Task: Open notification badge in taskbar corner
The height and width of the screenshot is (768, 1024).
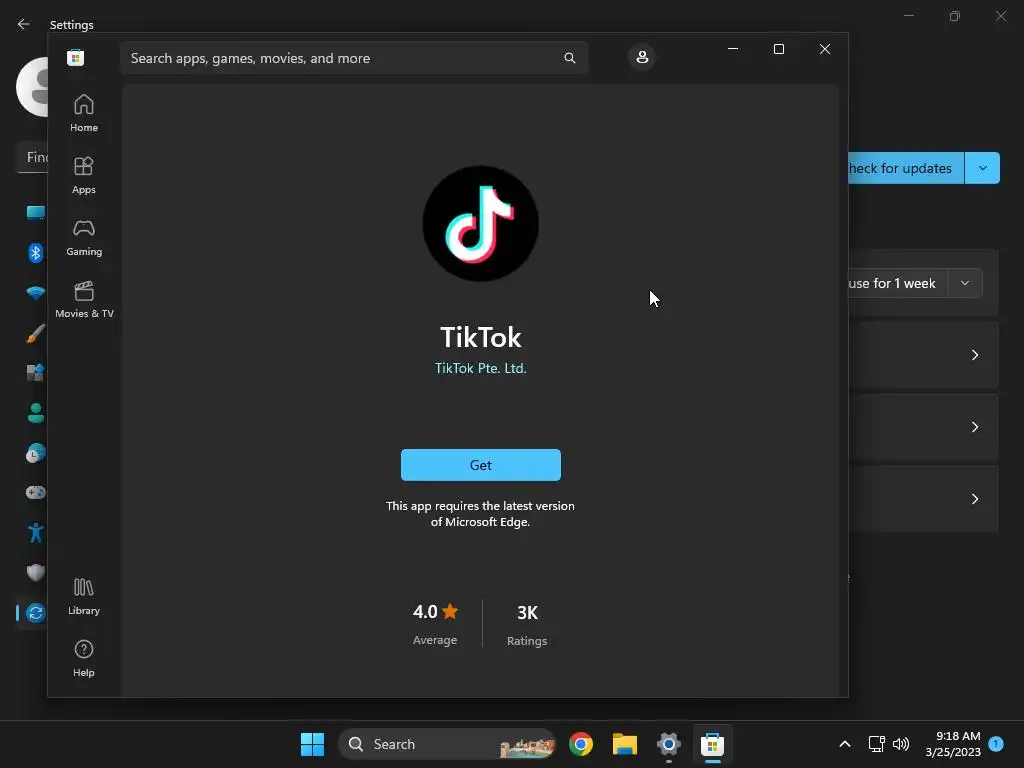Action: [x=996, y=744]
